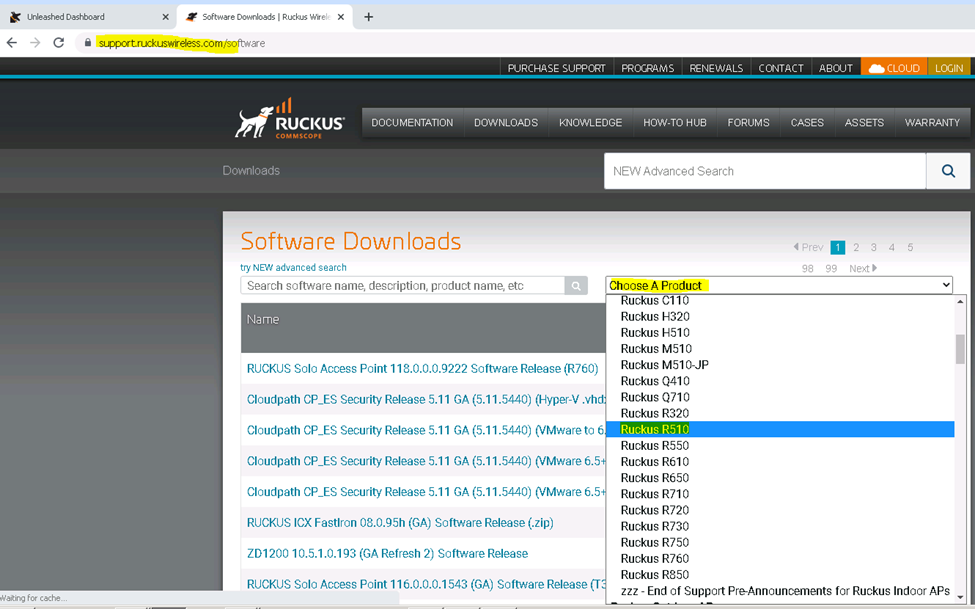Click the small software search magnifier

tap(576, 286)
